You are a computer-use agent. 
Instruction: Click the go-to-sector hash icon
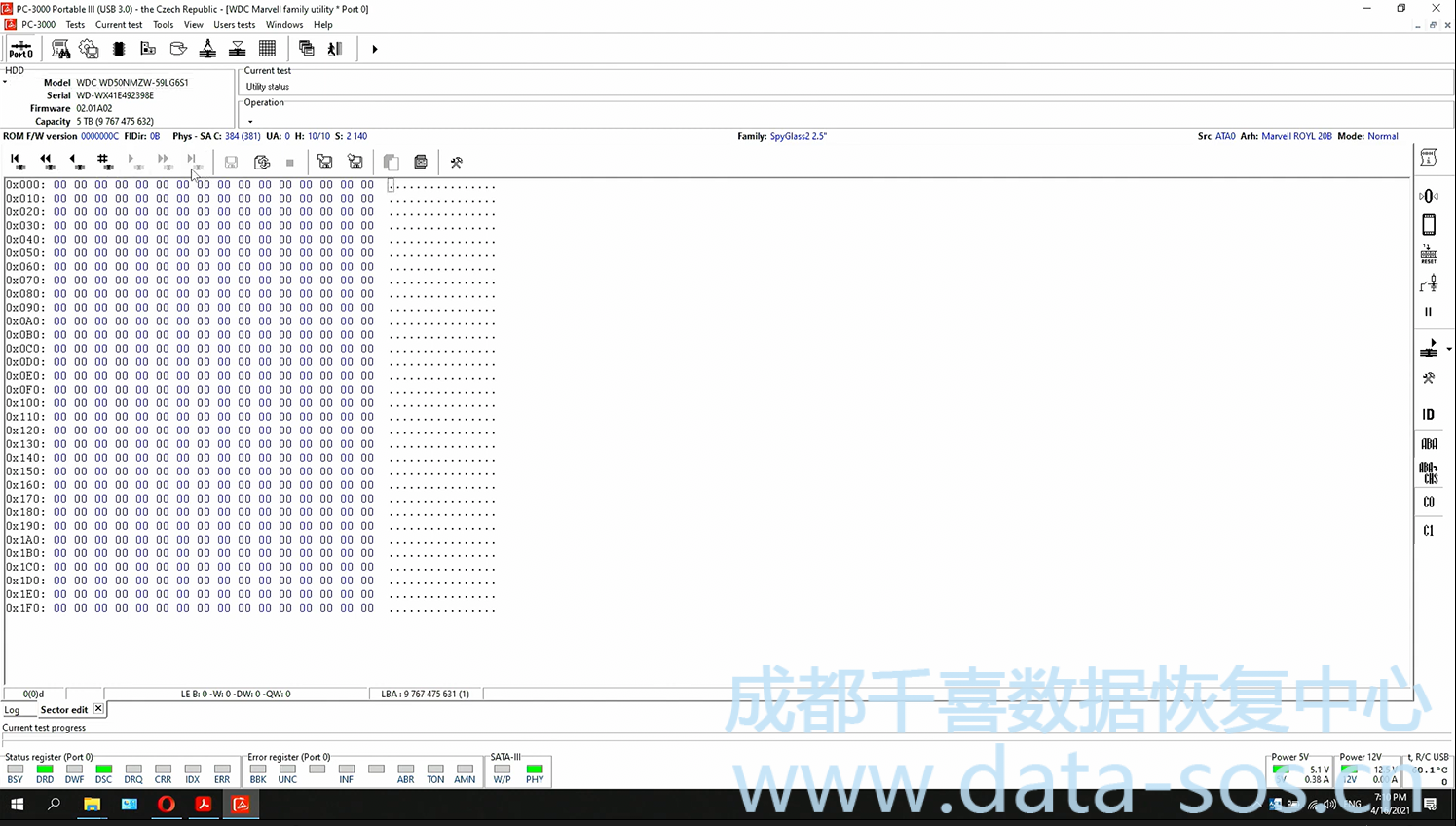103,162
